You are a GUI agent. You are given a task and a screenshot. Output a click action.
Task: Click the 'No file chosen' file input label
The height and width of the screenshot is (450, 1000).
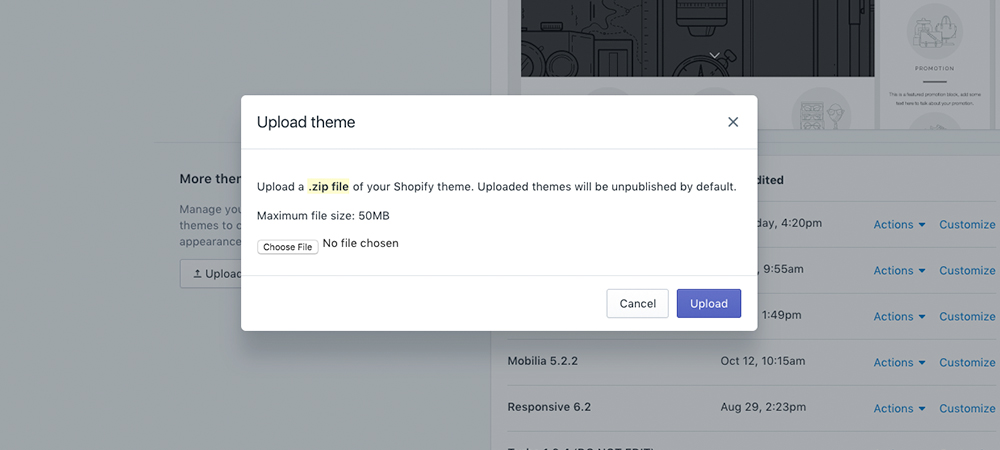[x=360, y=243]
